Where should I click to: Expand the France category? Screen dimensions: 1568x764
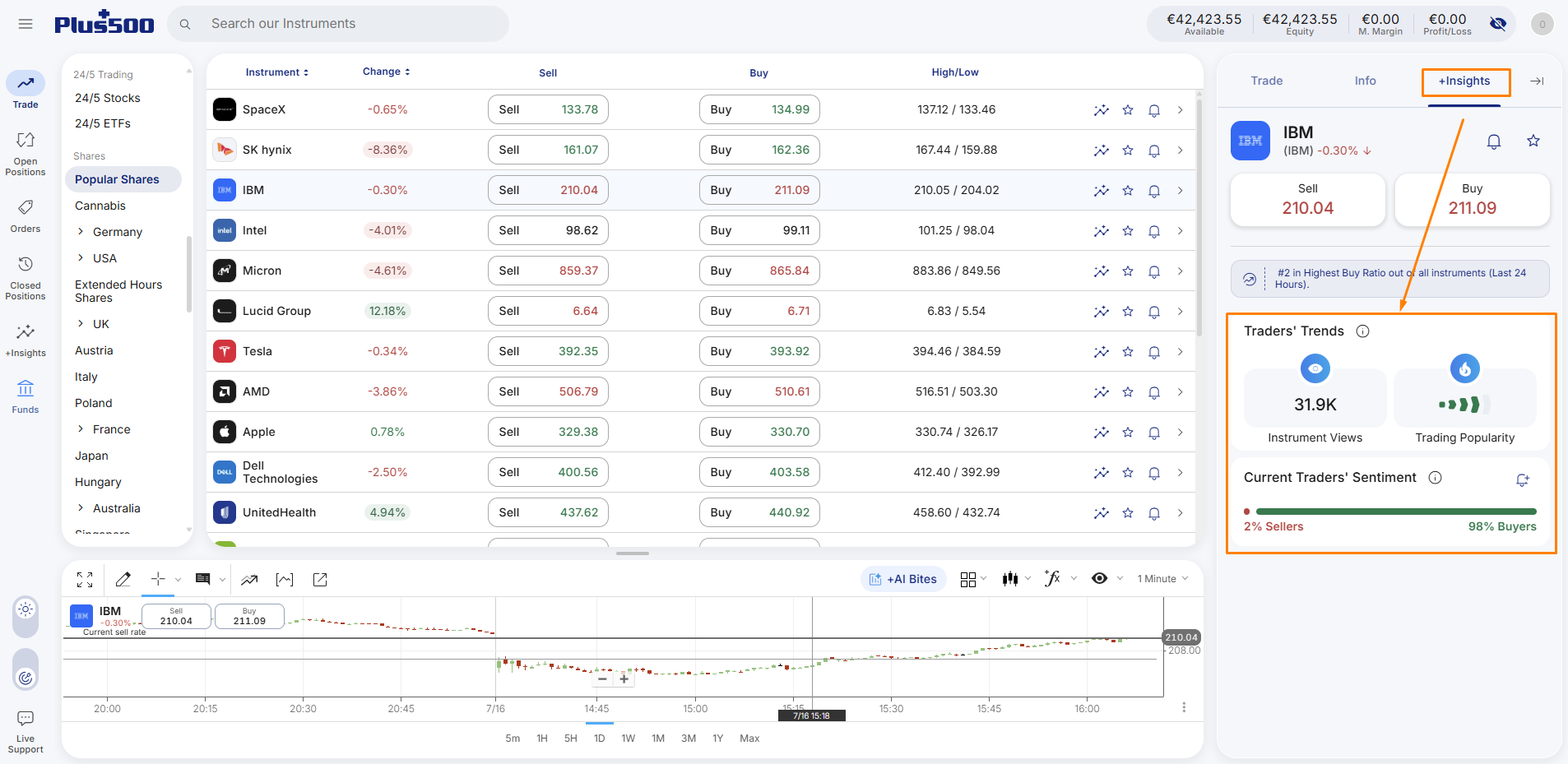coord(81,429)
